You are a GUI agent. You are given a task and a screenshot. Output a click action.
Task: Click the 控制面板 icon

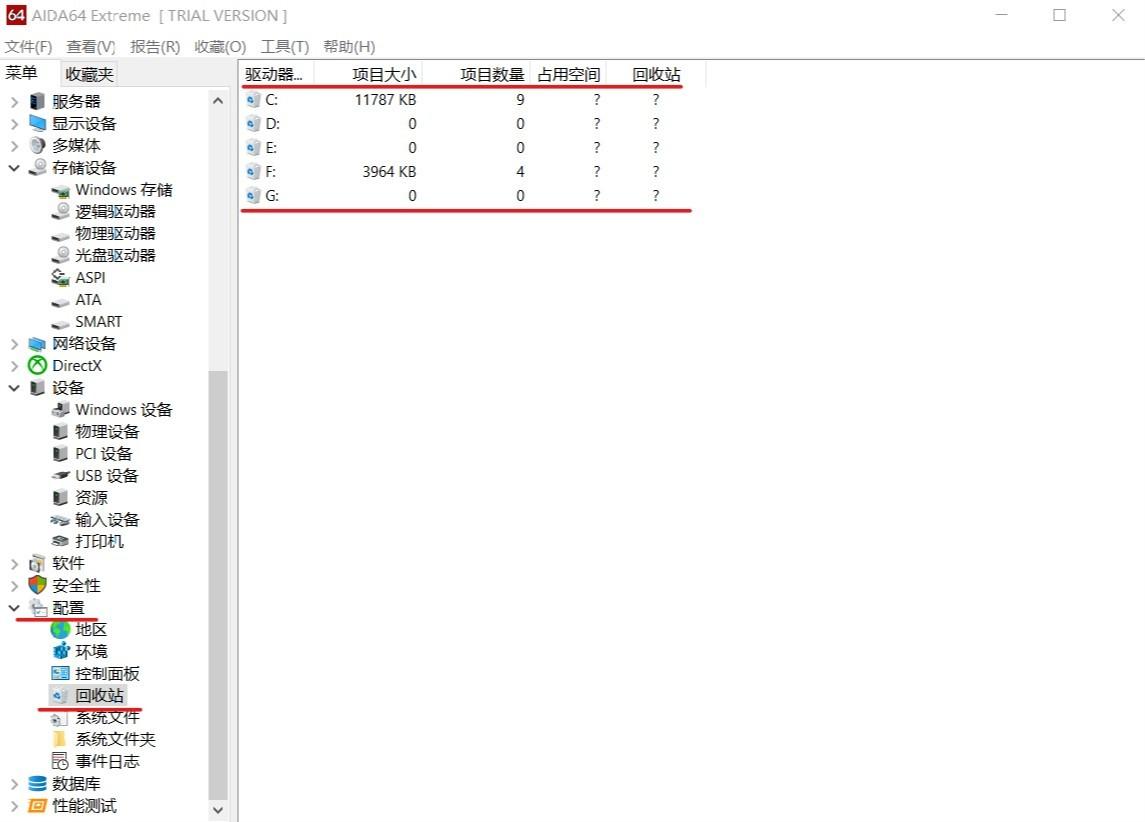(x=61, y=673)
